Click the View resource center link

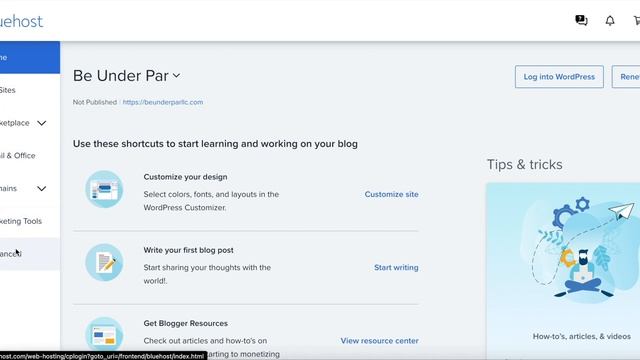click(380, 340)
